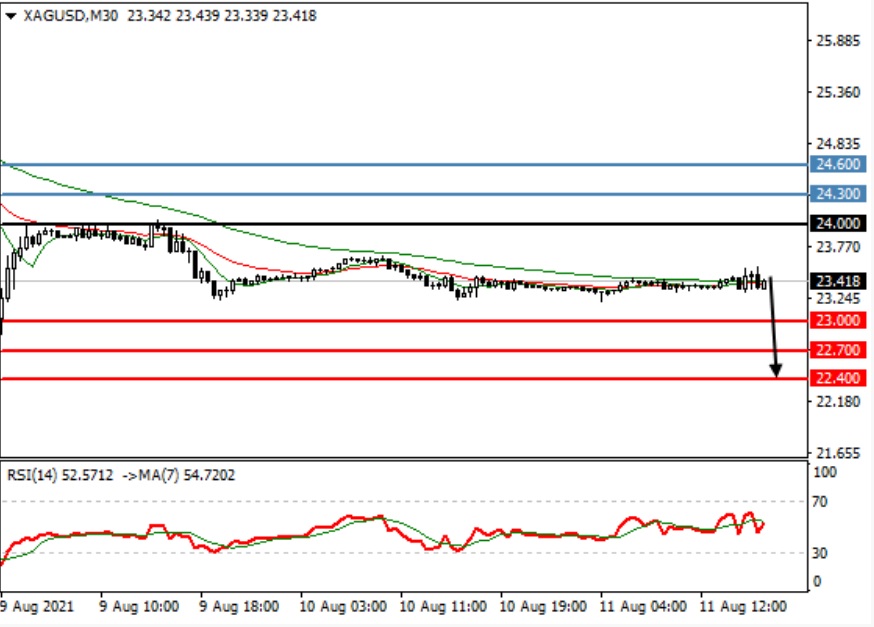Click the 10 Aug 11:00 time label
Screen dimensions: 874x627
443,606
